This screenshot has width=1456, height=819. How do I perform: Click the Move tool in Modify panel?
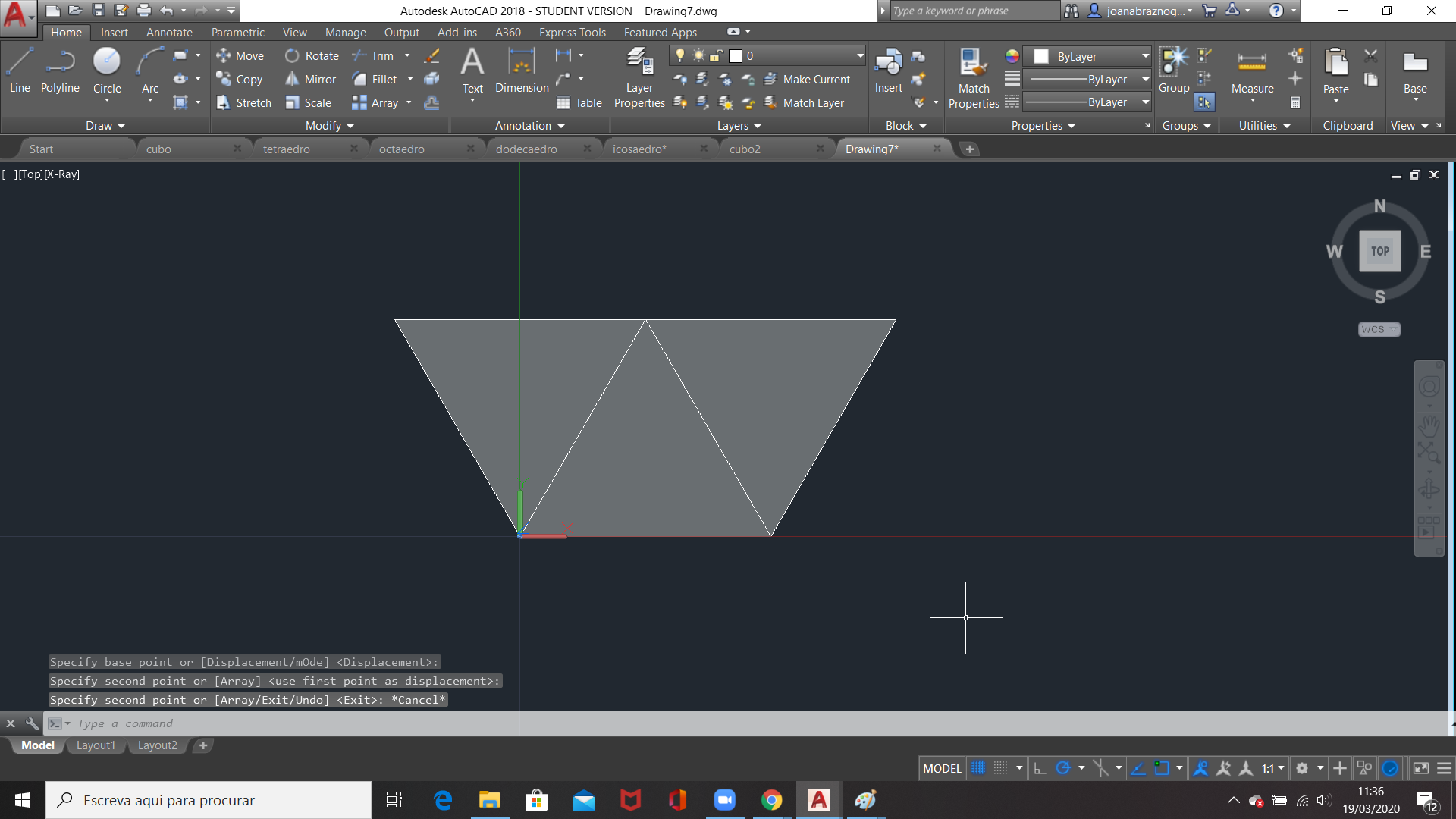[240, 56]
